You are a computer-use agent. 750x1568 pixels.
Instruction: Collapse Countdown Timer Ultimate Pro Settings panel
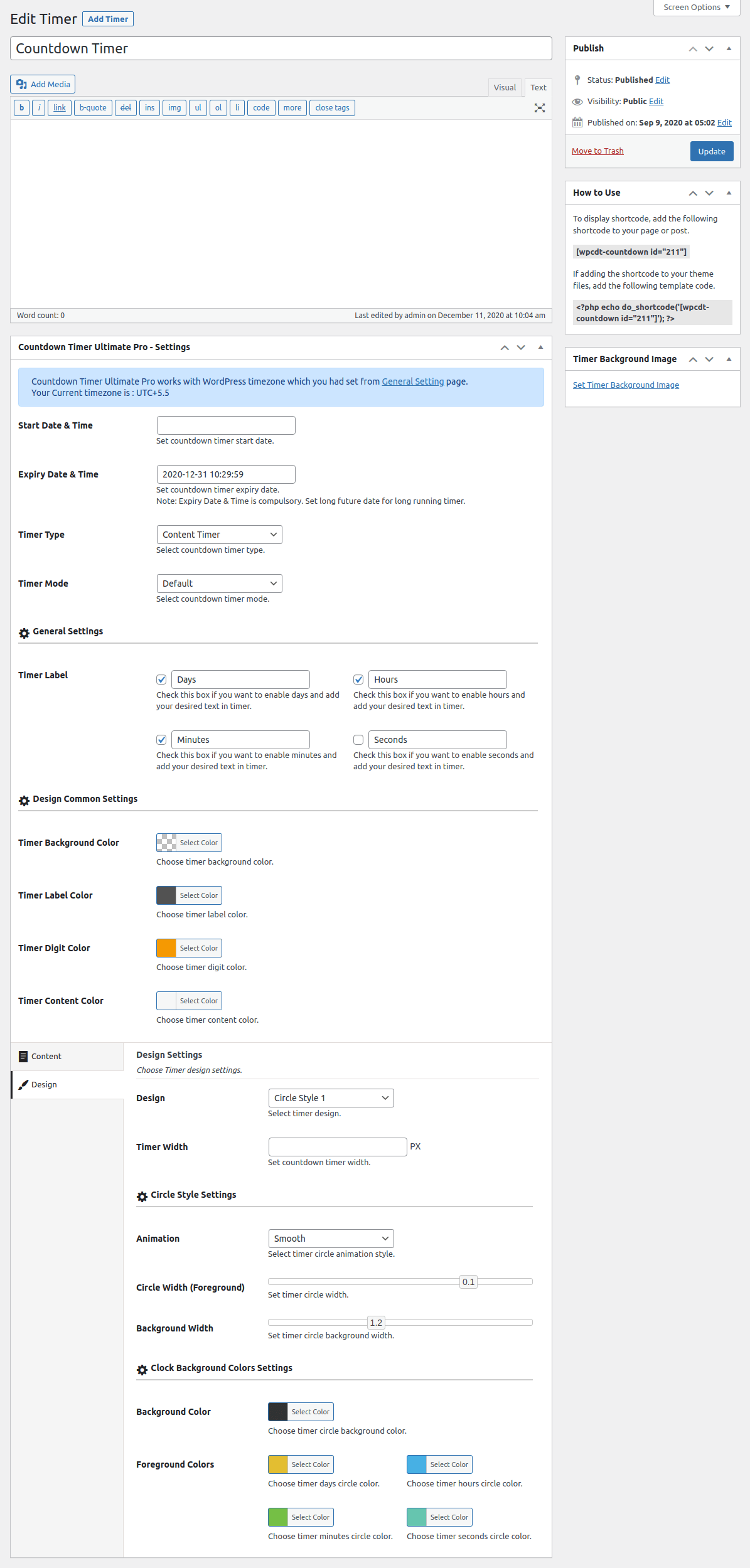pyautogui.click(x=540, y=348)
